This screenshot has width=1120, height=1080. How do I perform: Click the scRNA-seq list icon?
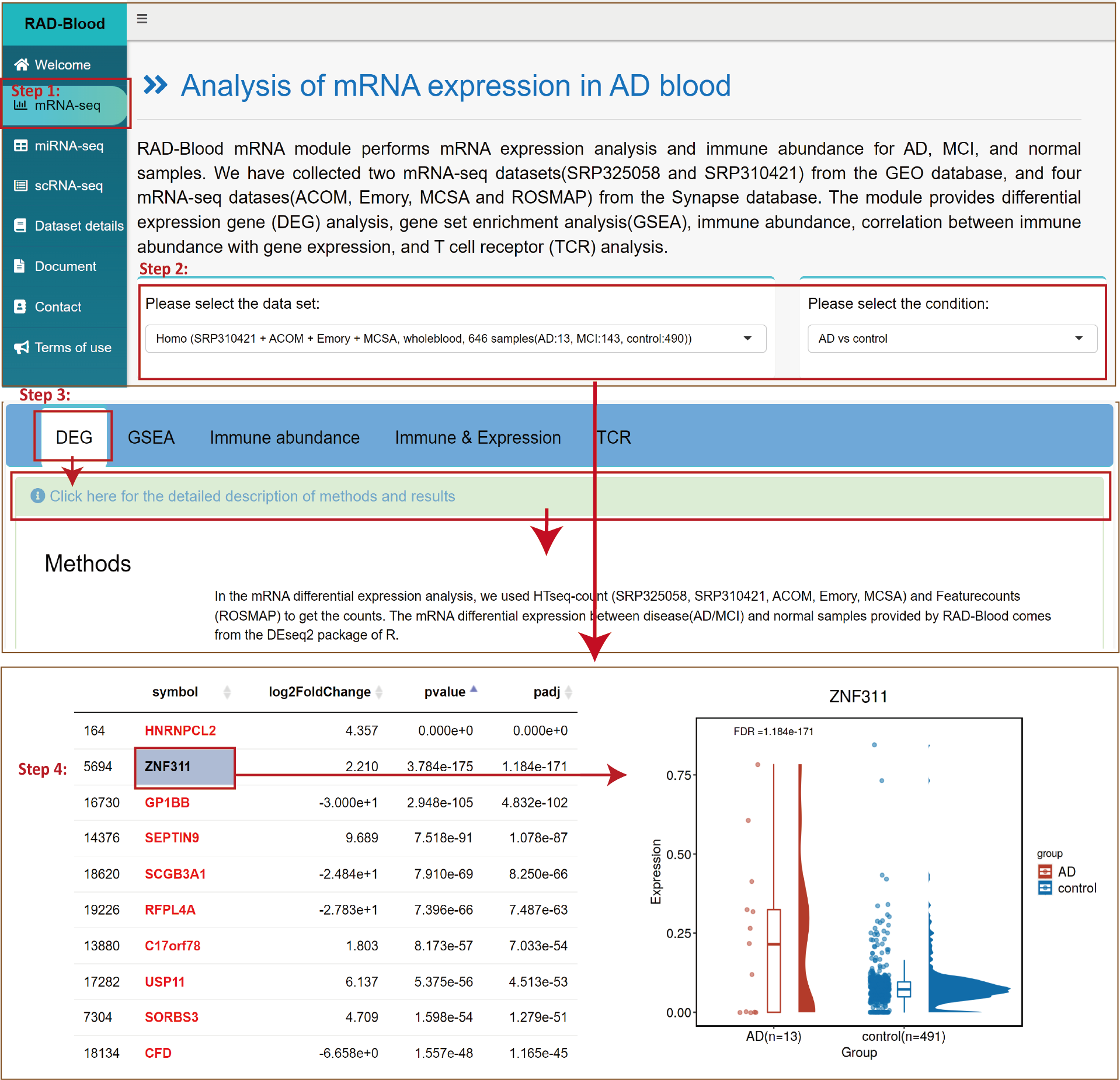click(20, 186)
